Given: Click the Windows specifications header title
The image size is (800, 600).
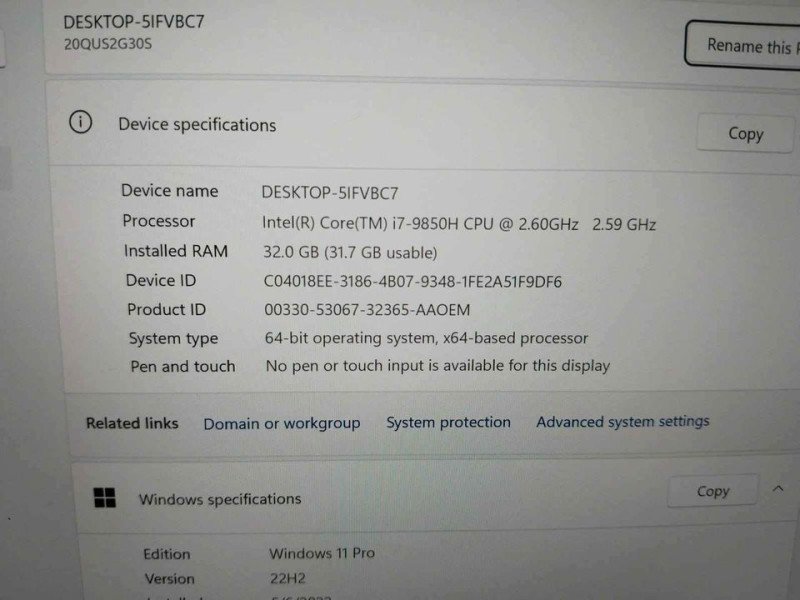Looking at the screenshot, I should [220, 499].
